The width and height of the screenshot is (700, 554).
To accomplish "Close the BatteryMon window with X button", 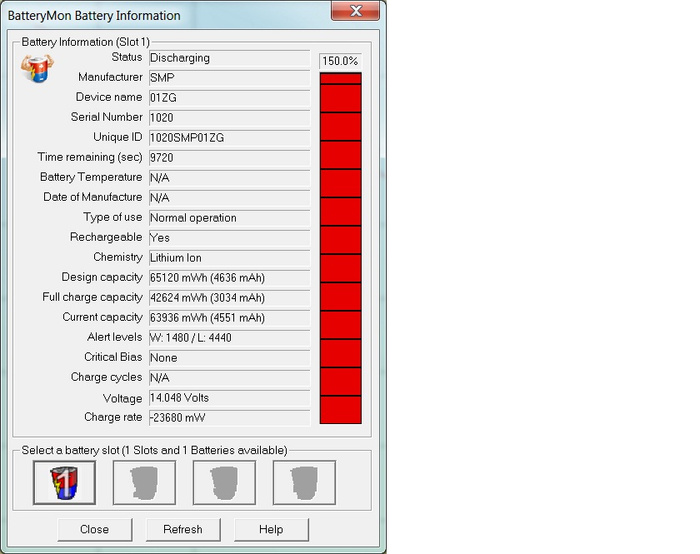I will click(x=355, y=14).
